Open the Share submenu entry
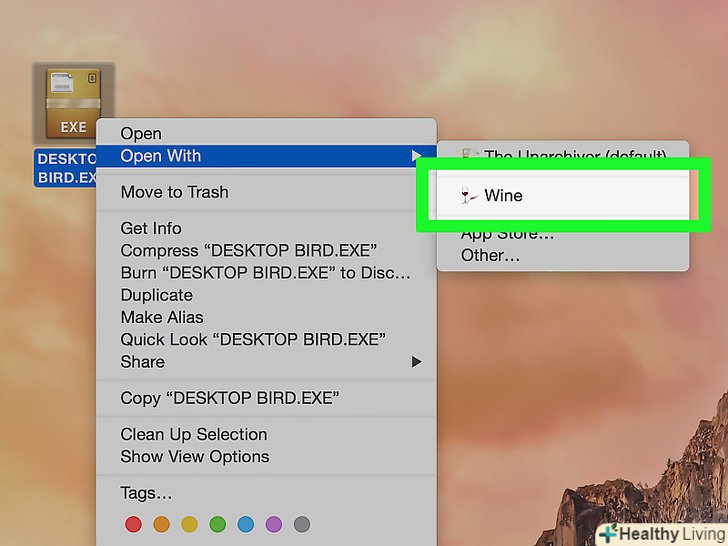This screenshot has height=546, width=728. pos(266,362)
